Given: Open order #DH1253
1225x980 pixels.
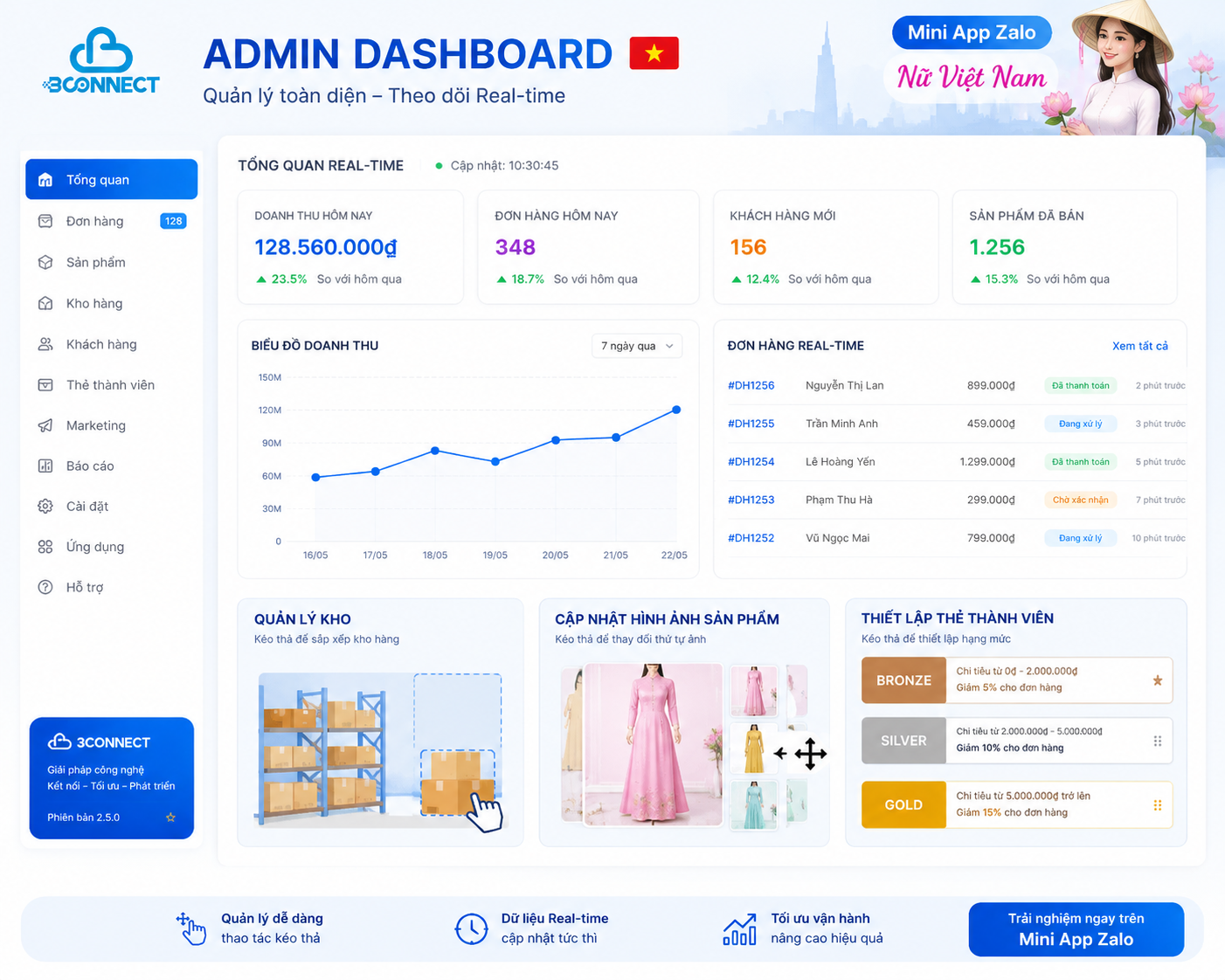Looking at the screenshot, I should pos(751,500).
